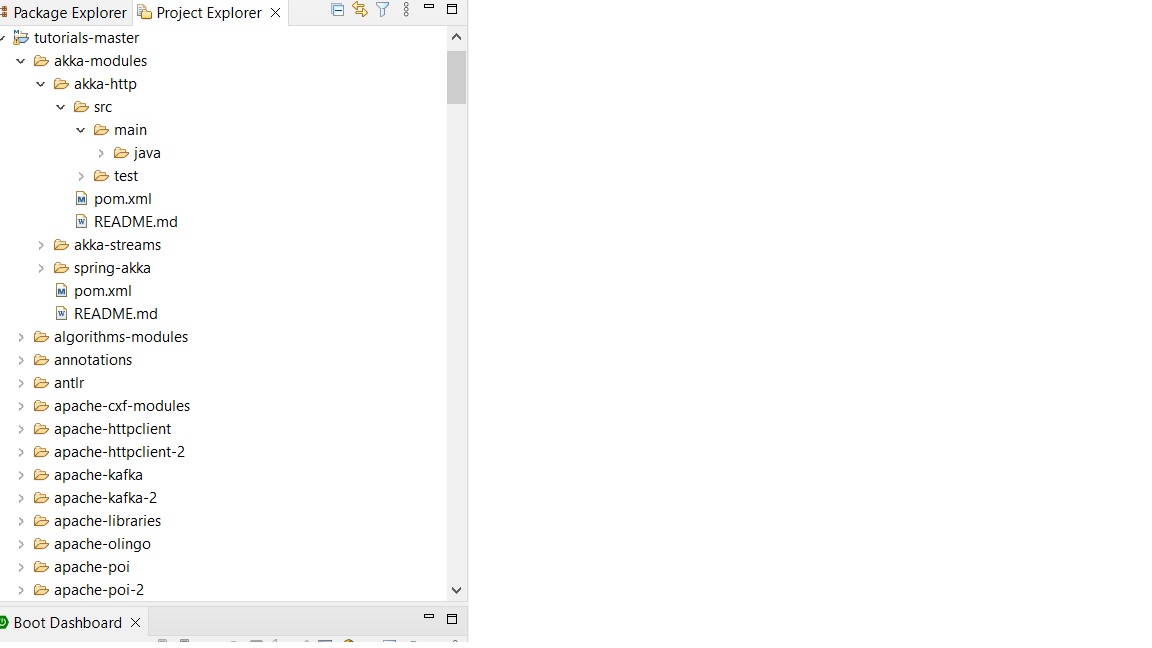Expand the spring-akka folder

41,268
